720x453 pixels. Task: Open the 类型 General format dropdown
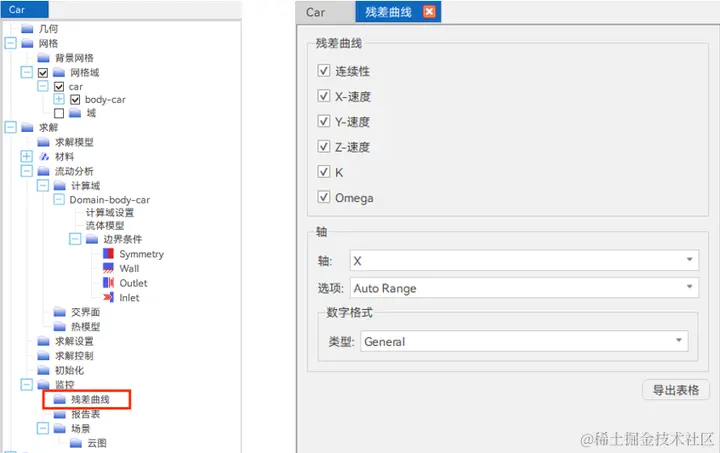524,341
